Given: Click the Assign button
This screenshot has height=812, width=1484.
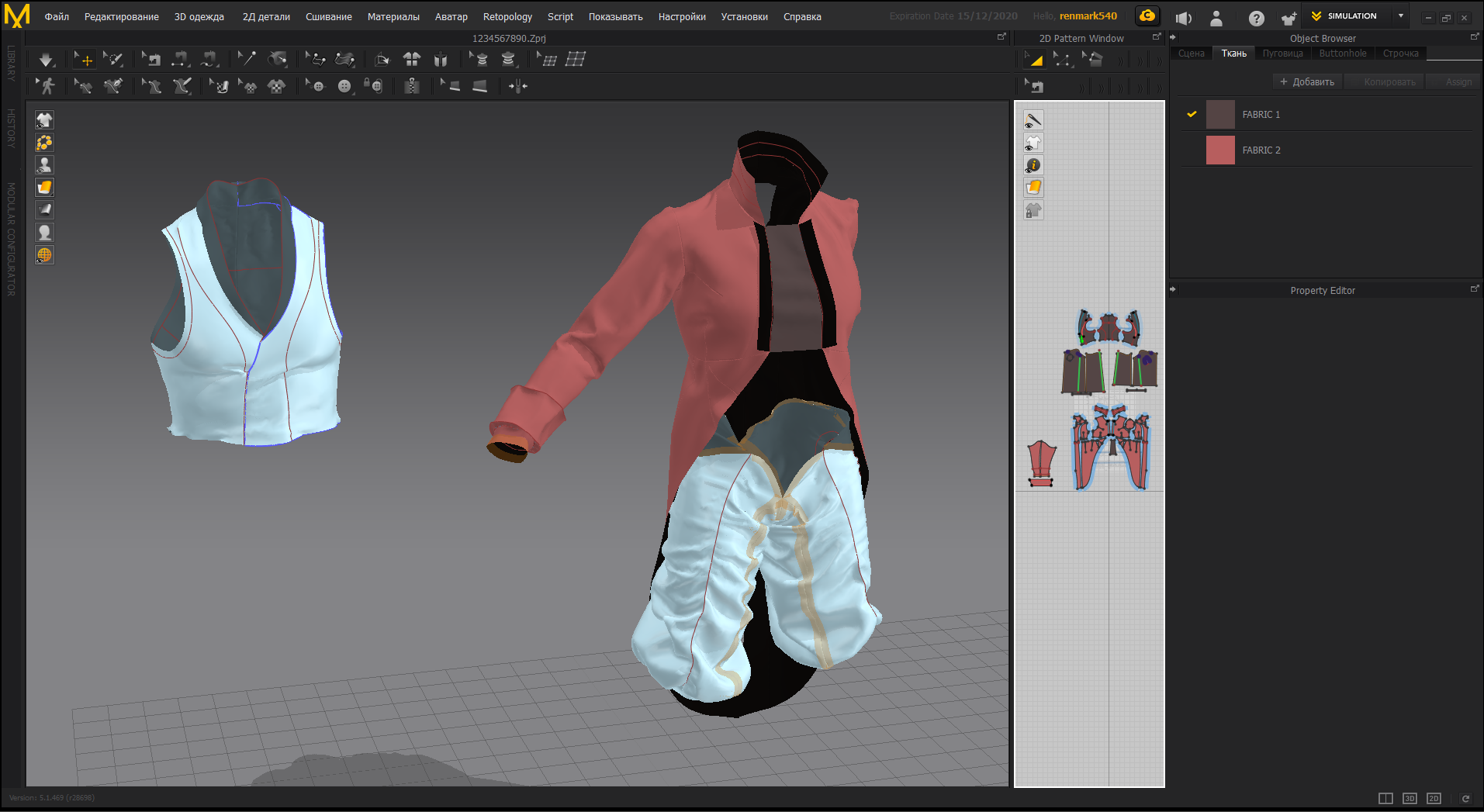Looking at the screenshot, I should pyautogui.click(x=1453, y=81).
